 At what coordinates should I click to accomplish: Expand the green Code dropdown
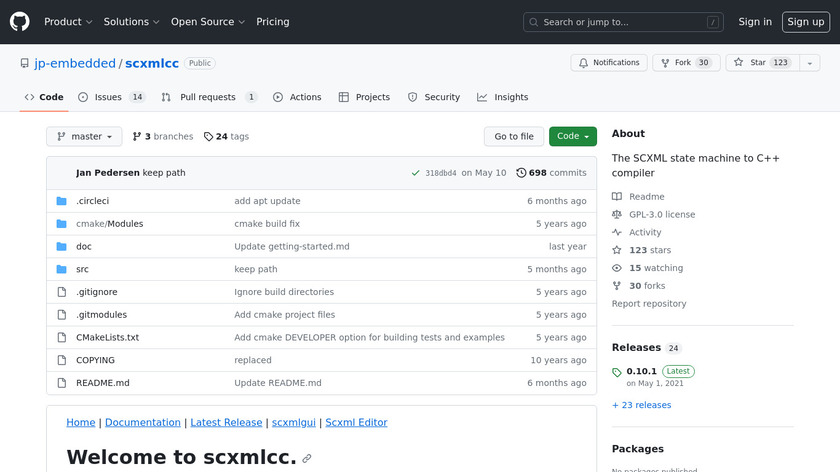pos(572,137)
